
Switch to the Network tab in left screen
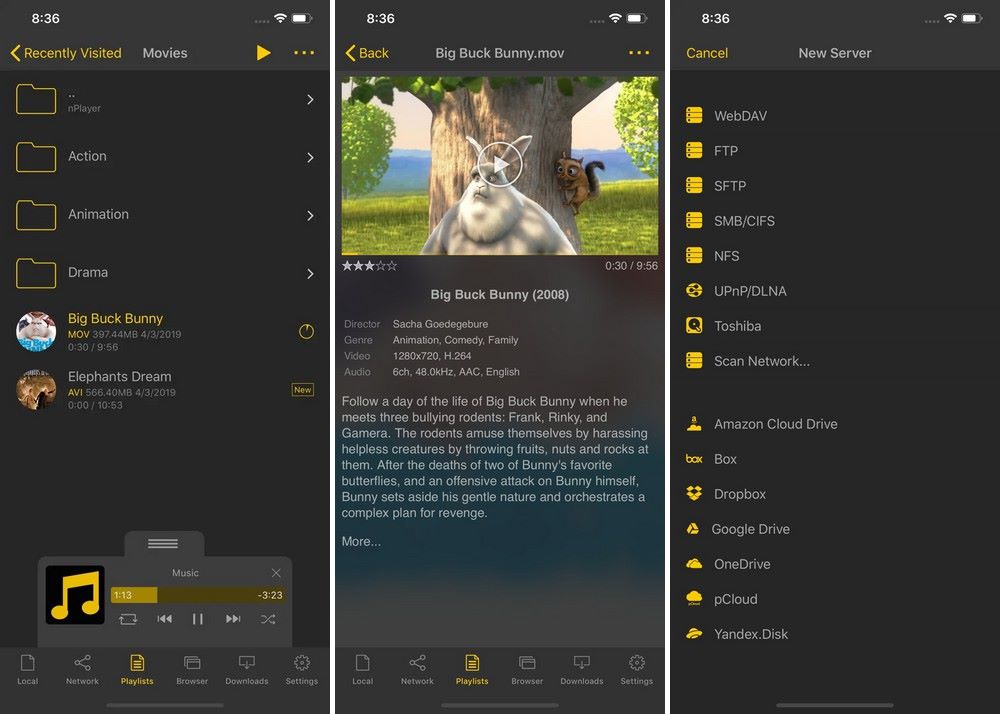coord(82,669)
